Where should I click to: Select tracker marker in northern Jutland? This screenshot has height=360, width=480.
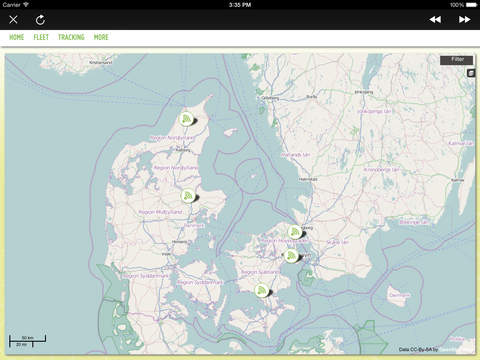(x=186, y=119)
